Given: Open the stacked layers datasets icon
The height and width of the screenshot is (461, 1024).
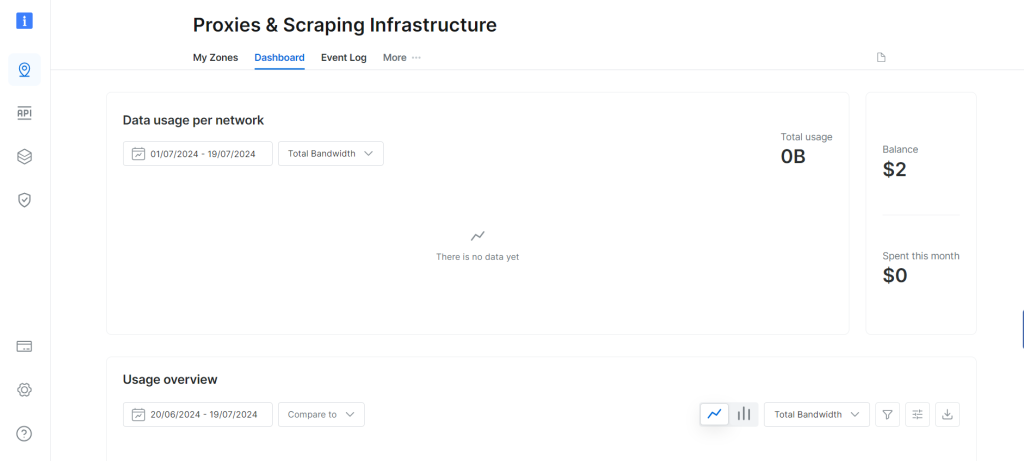Looking at the screenshot, I should pos(25,156).
